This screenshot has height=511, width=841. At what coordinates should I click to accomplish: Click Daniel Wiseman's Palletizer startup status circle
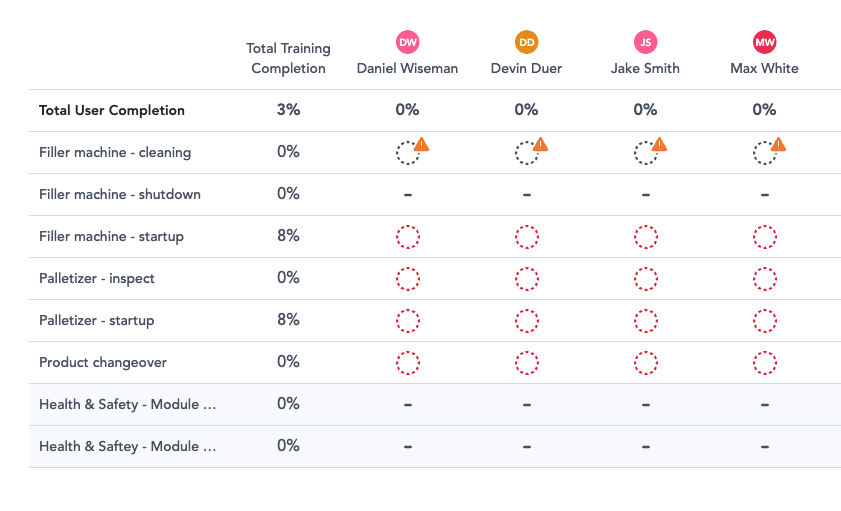click(x=408, y=321)
